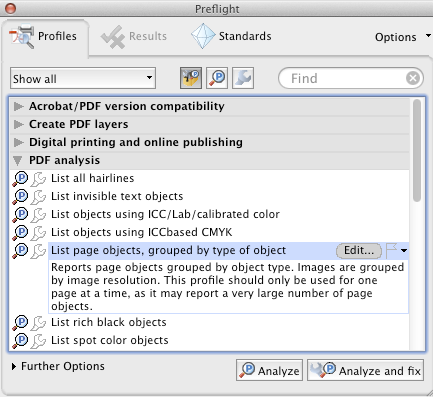Expand Create PDF layers group
This screenshot has height=397, width=433.
tap(18, 125)
